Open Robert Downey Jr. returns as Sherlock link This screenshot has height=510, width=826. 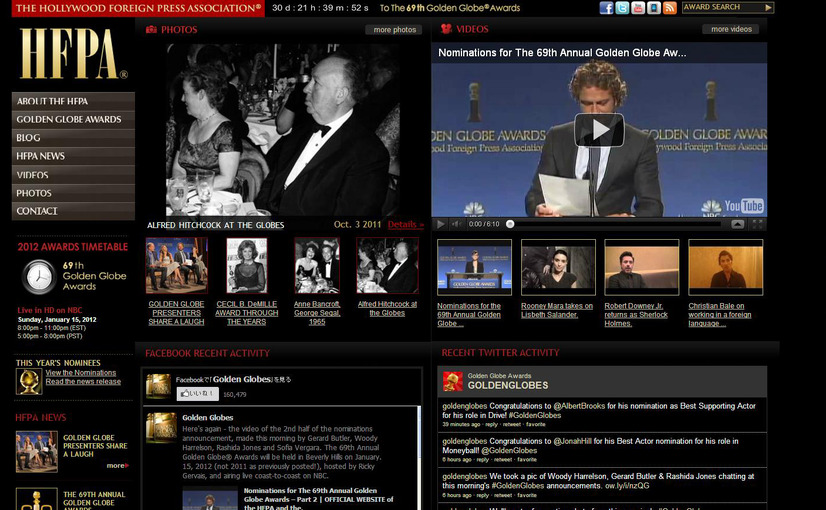point(636,315)
